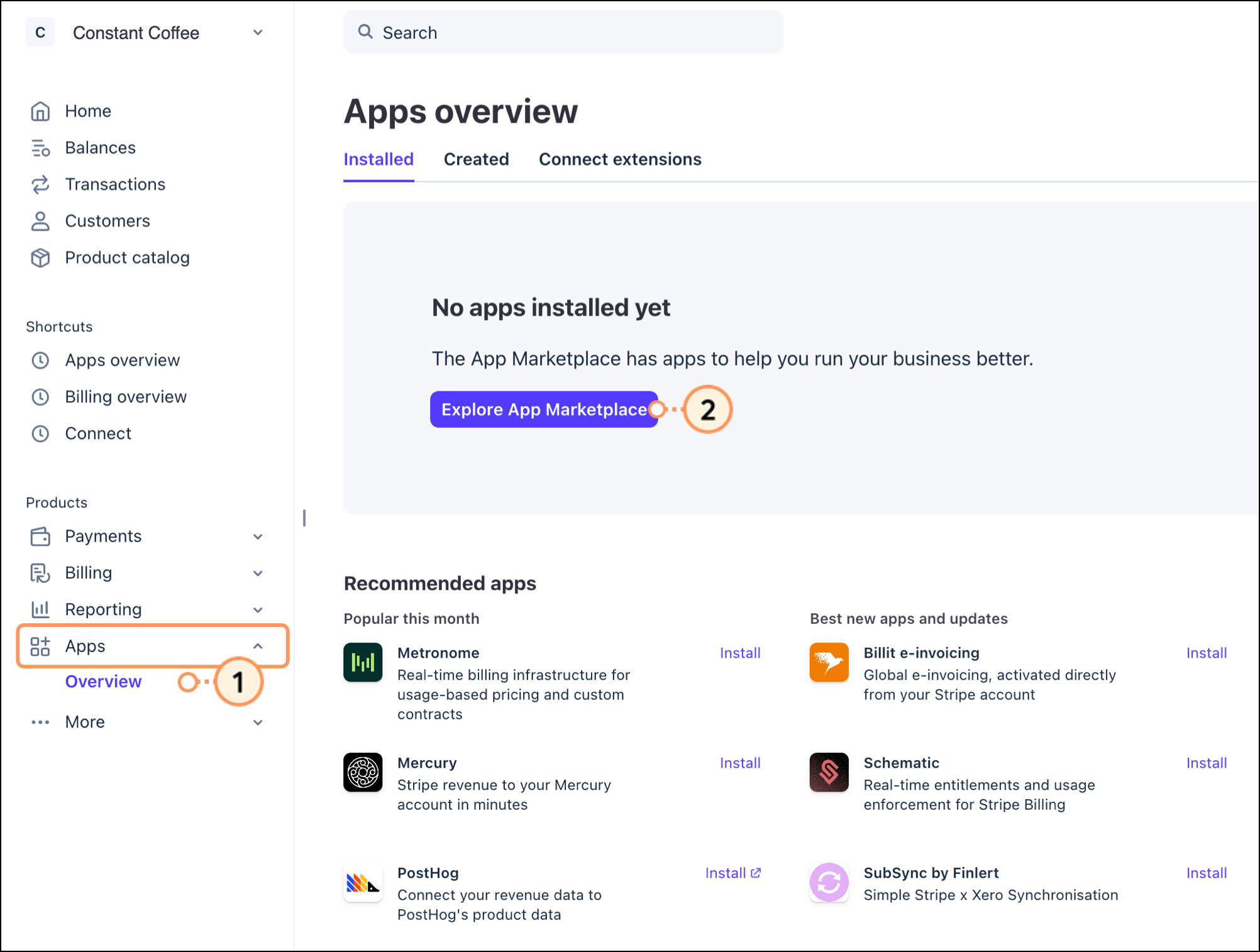Install PostHog via external link
Image resolution: width=1260 pixels, height=952 pixels.
pyautogui.click(x=733, y=873)
